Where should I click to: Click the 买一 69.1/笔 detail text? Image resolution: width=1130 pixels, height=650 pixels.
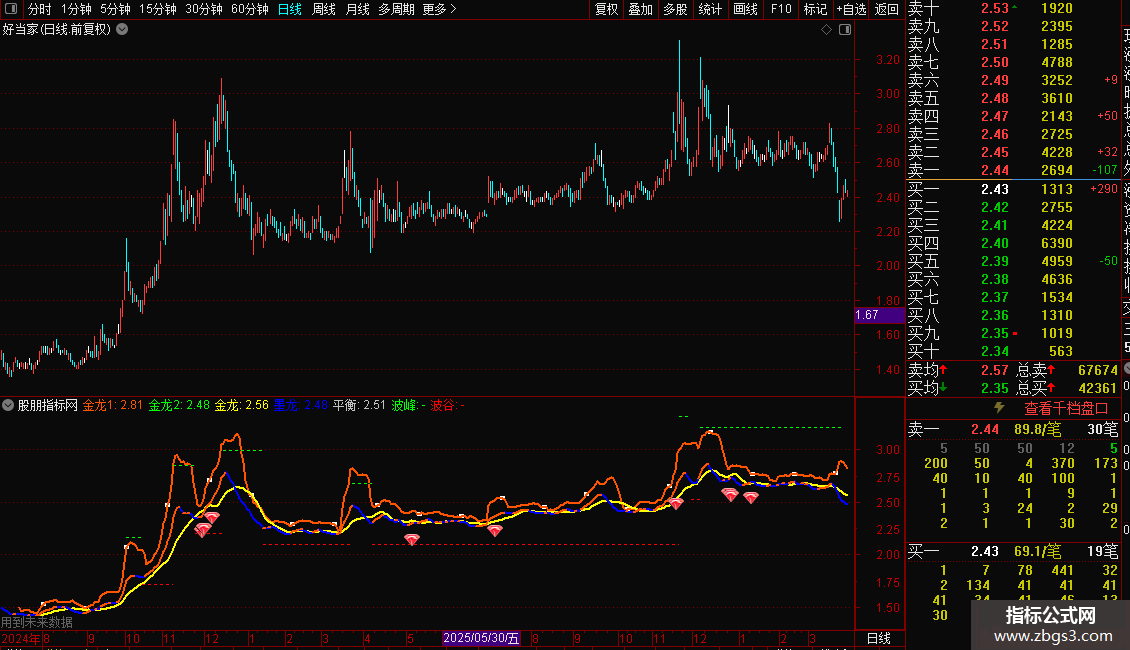click(x=1037, y=552)
